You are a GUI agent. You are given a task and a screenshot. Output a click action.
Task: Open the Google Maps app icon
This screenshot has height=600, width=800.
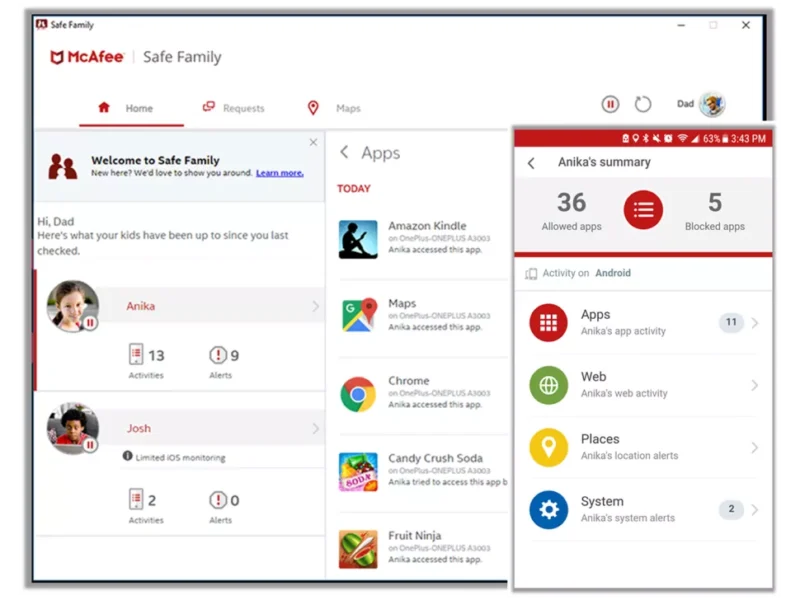358,316
